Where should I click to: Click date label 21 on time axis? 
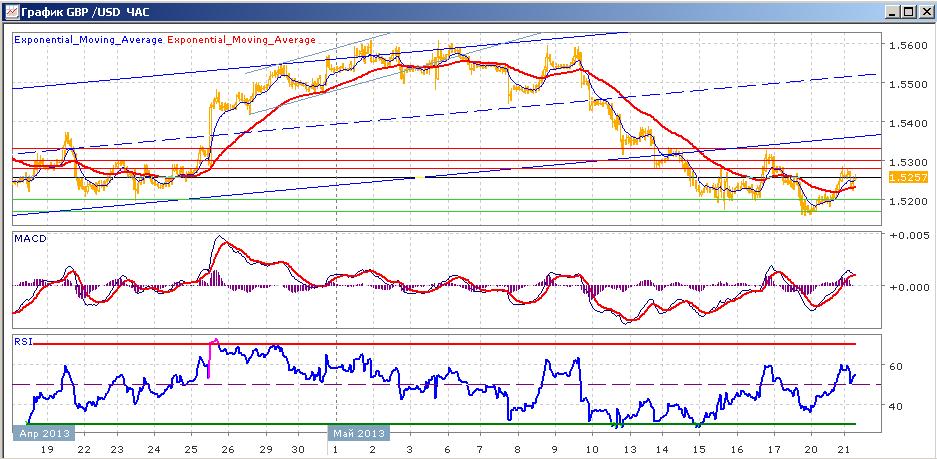tap(846, 449)
